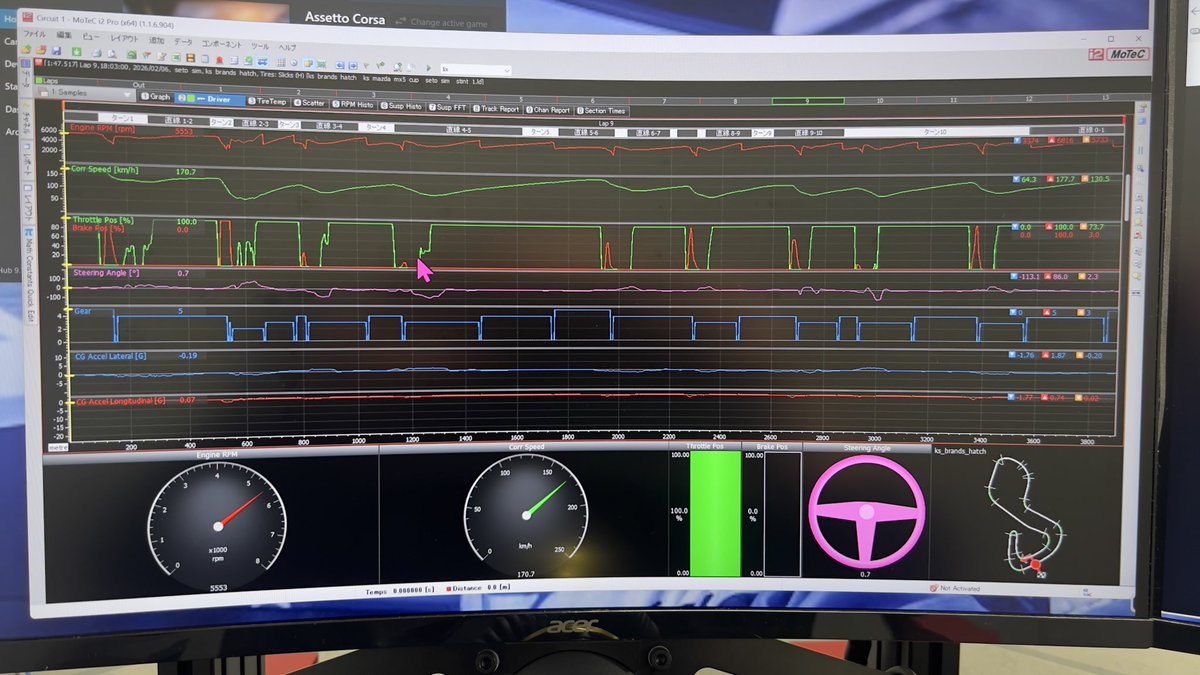1200x675 pixels.
Task: Click the green plus toolbar icon
Action: tap(76, 51)
